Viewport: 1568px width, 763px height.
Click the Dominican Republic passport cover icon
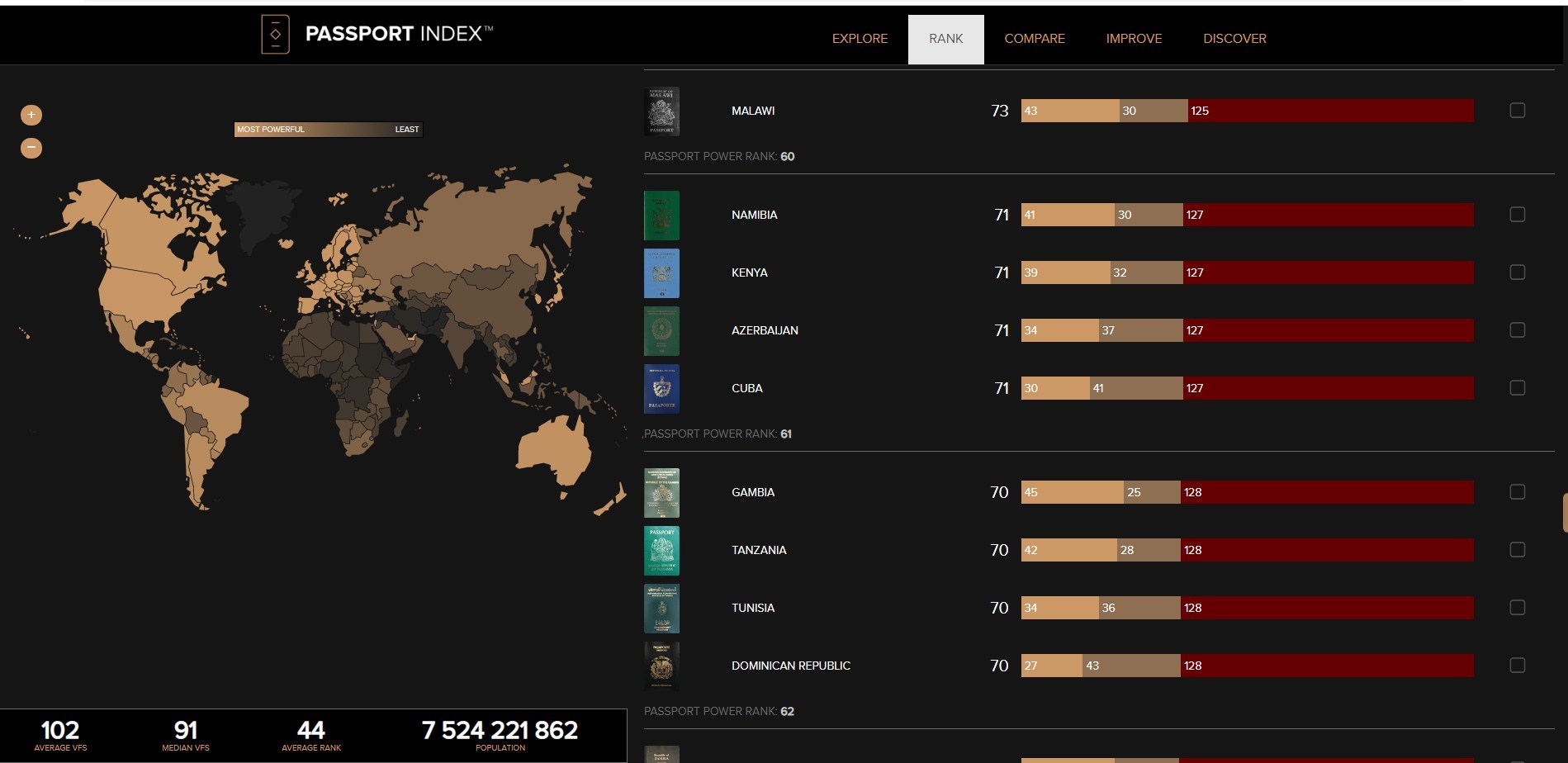[661, 666]
